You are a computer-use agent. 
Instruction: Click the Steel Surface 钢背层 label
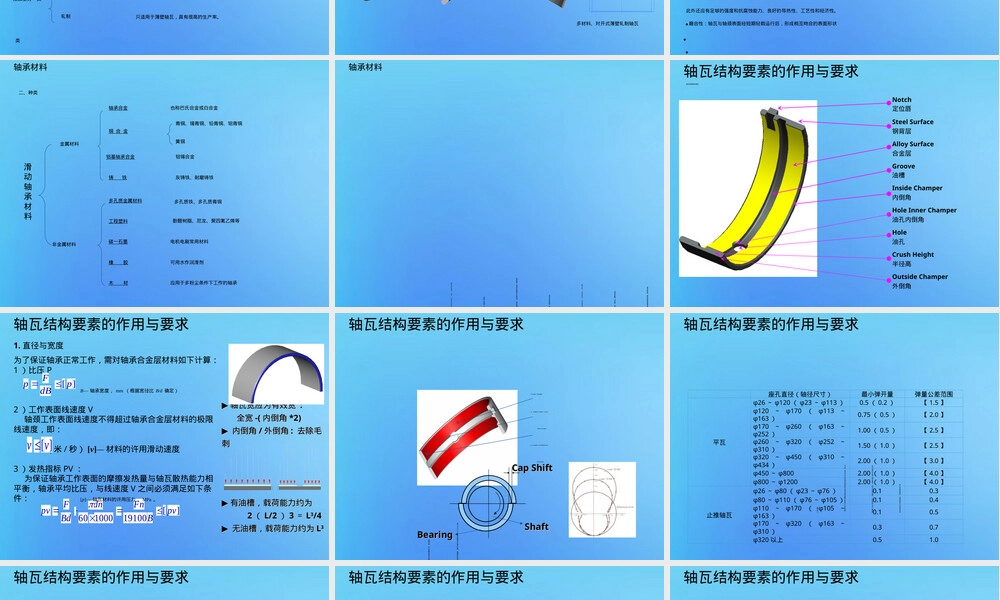(x=912, y=126)
